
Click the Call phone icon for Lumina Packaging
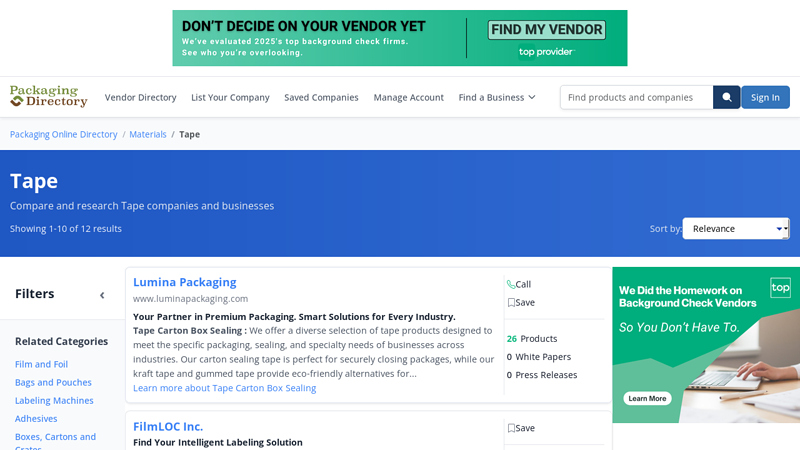click(511, 284)
